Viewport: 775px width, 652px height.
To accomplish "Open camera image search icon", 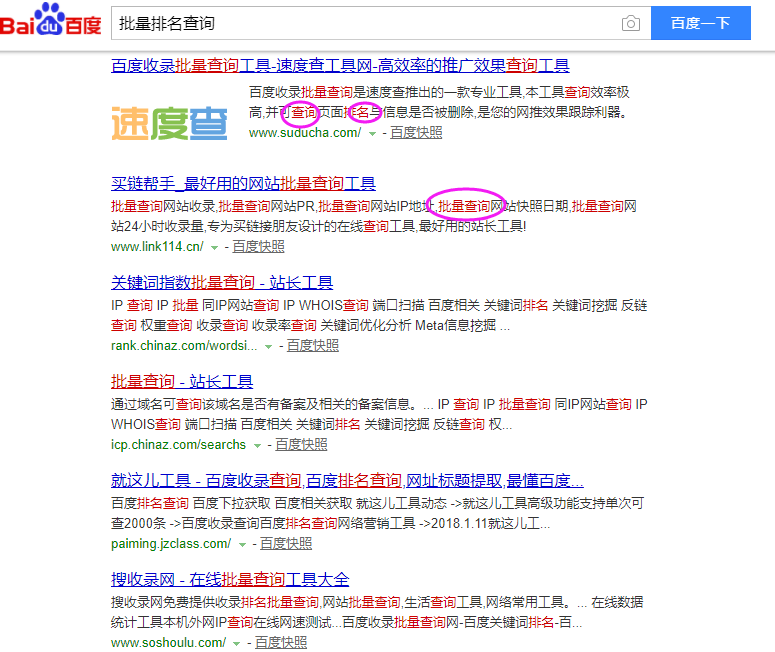I will (x=630, y=23).
